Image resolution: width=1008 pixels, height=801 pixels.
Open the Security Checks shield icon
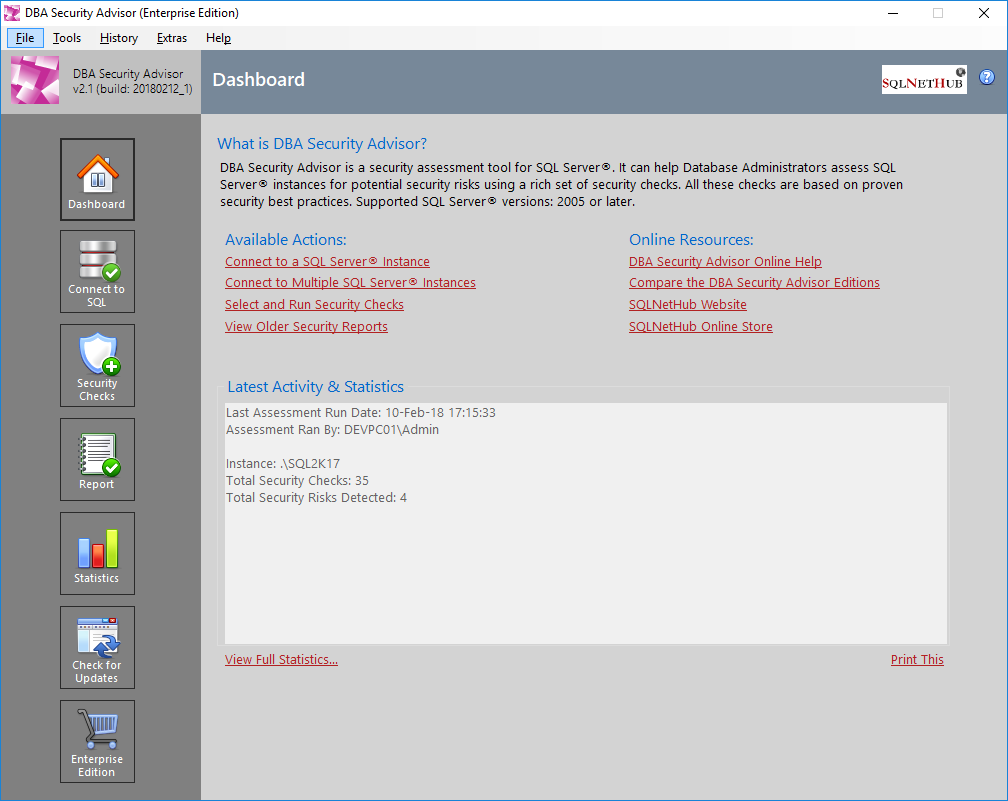click(x=97, y=365)
